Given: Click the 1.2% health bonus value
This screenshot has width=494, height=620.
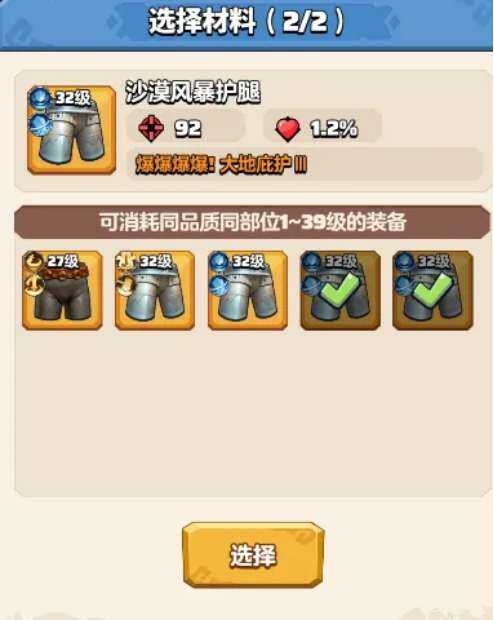Looking at the screenshot, I should pos(333,129).
